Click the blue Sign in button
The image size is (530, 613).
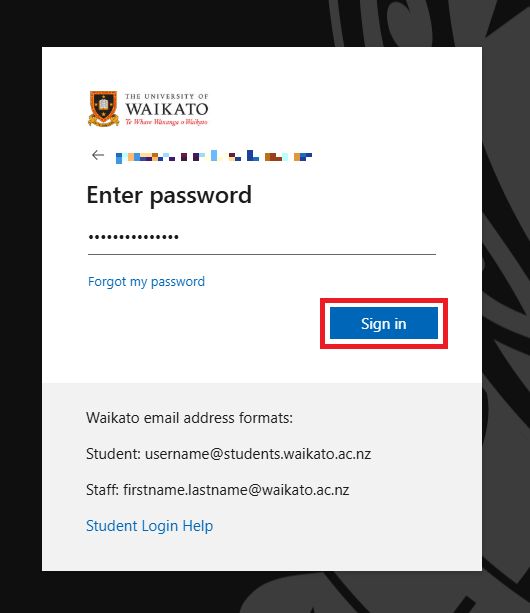[384, 323]
